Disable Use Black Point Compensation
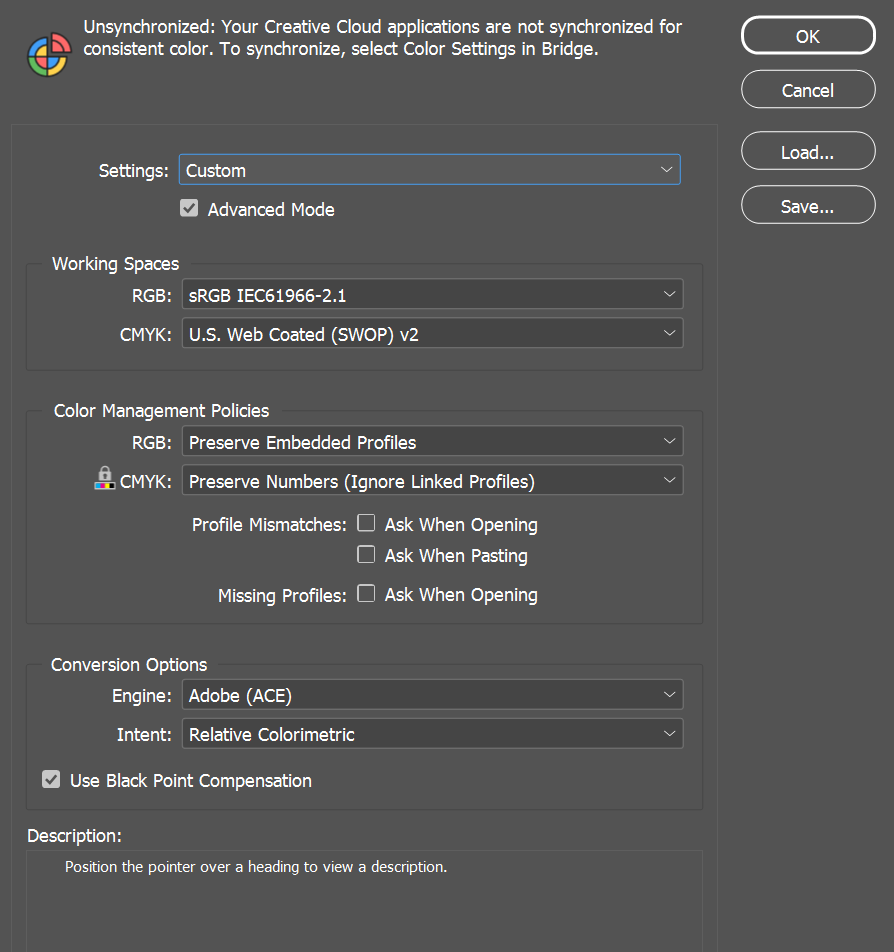Image resolution: width=894 pixels, height=952 pixels. (x=51, y=780)
